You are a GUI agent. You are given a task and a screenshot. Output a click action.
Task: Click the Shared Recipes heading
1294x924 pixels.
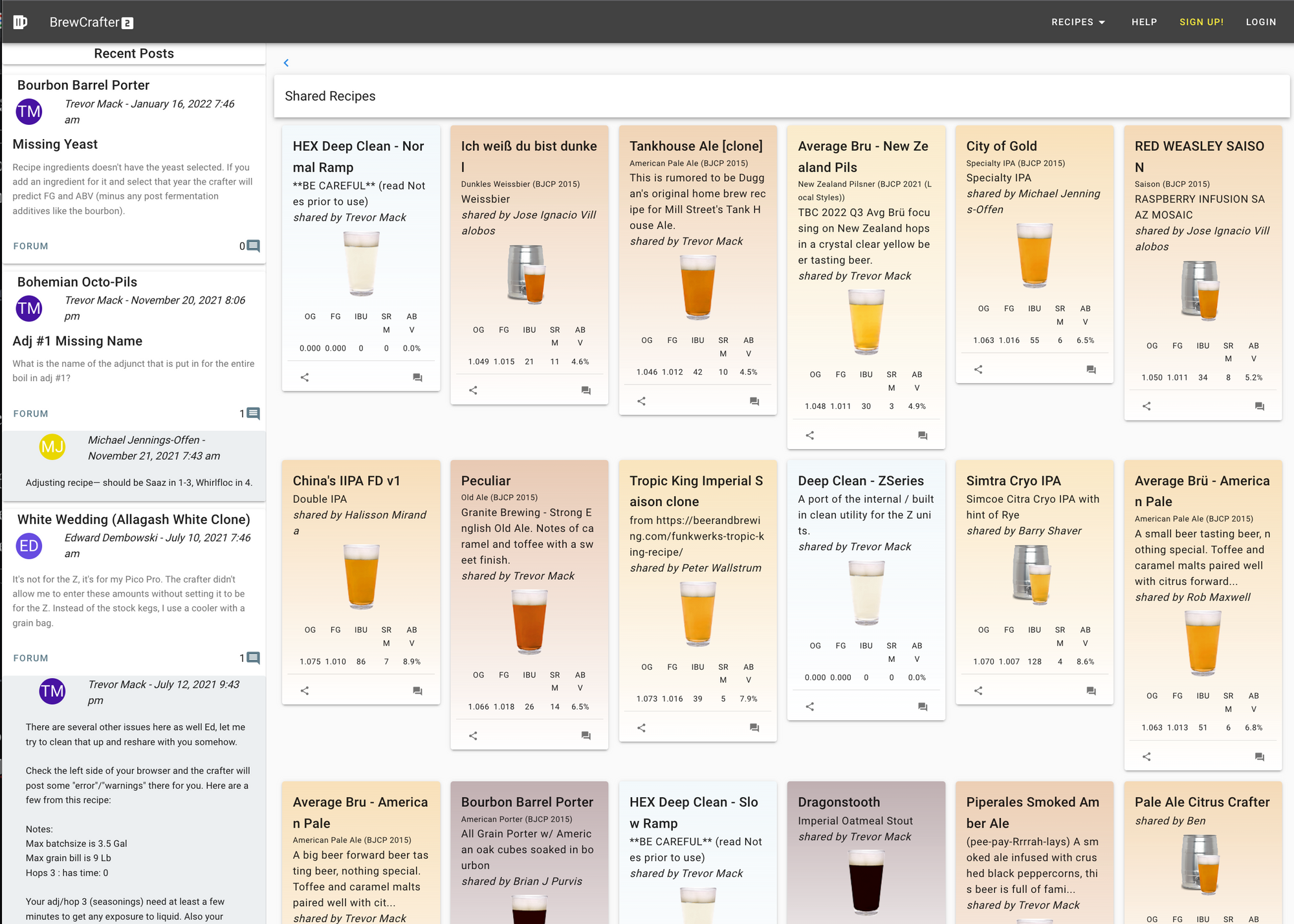[x=330, y=96]
